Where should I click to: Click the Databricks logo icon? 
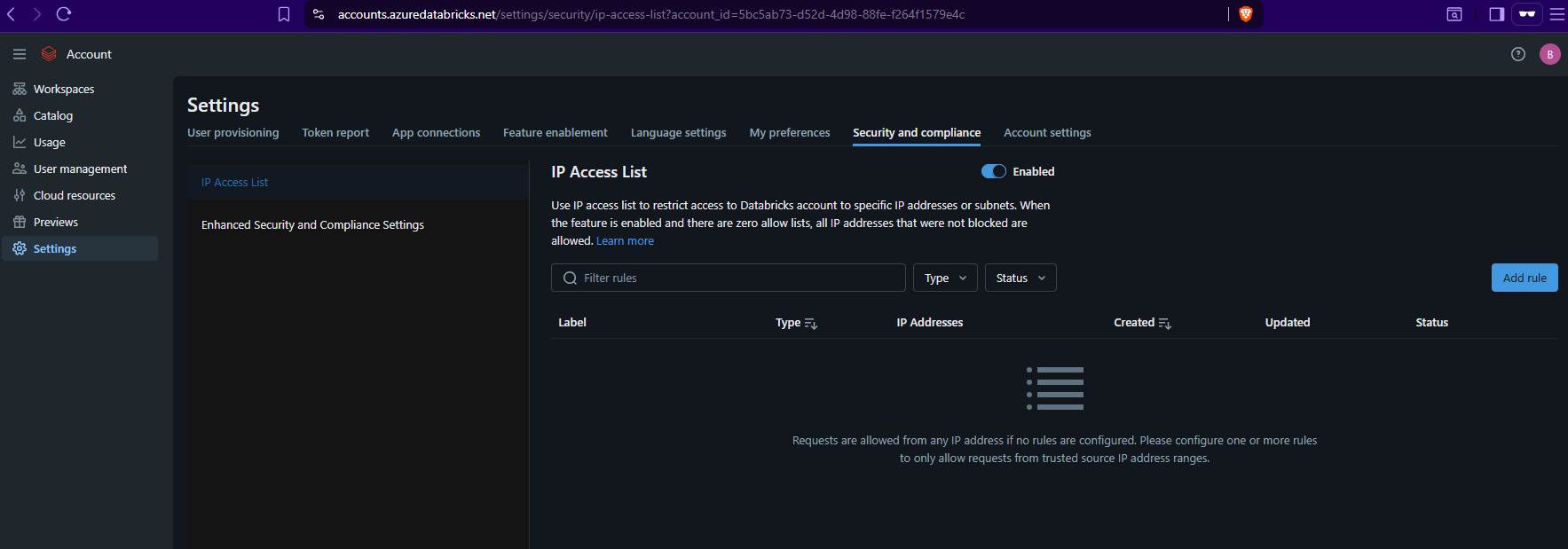point(49,54)
